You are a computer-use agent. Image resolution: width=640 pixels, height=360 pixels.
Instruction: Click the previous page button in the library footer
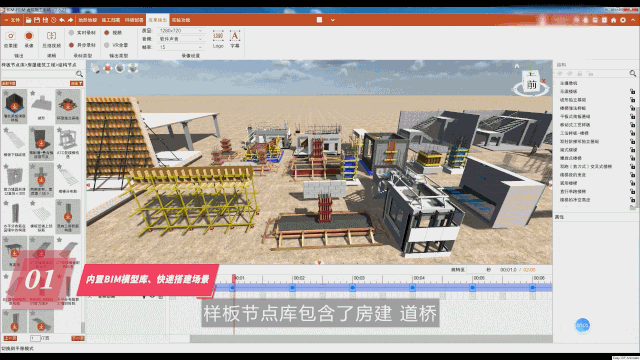[10, 338]
